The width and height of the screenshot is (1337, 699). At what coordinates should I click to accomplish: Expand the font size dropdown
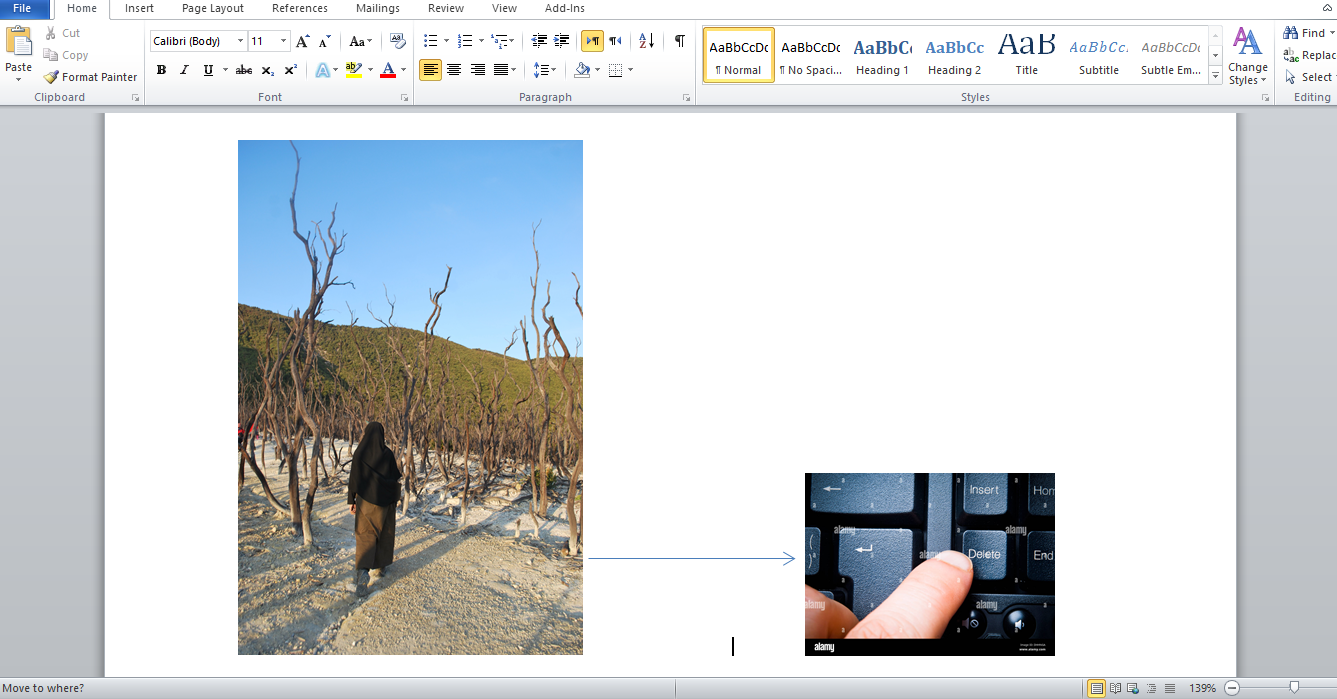(284, 41)
